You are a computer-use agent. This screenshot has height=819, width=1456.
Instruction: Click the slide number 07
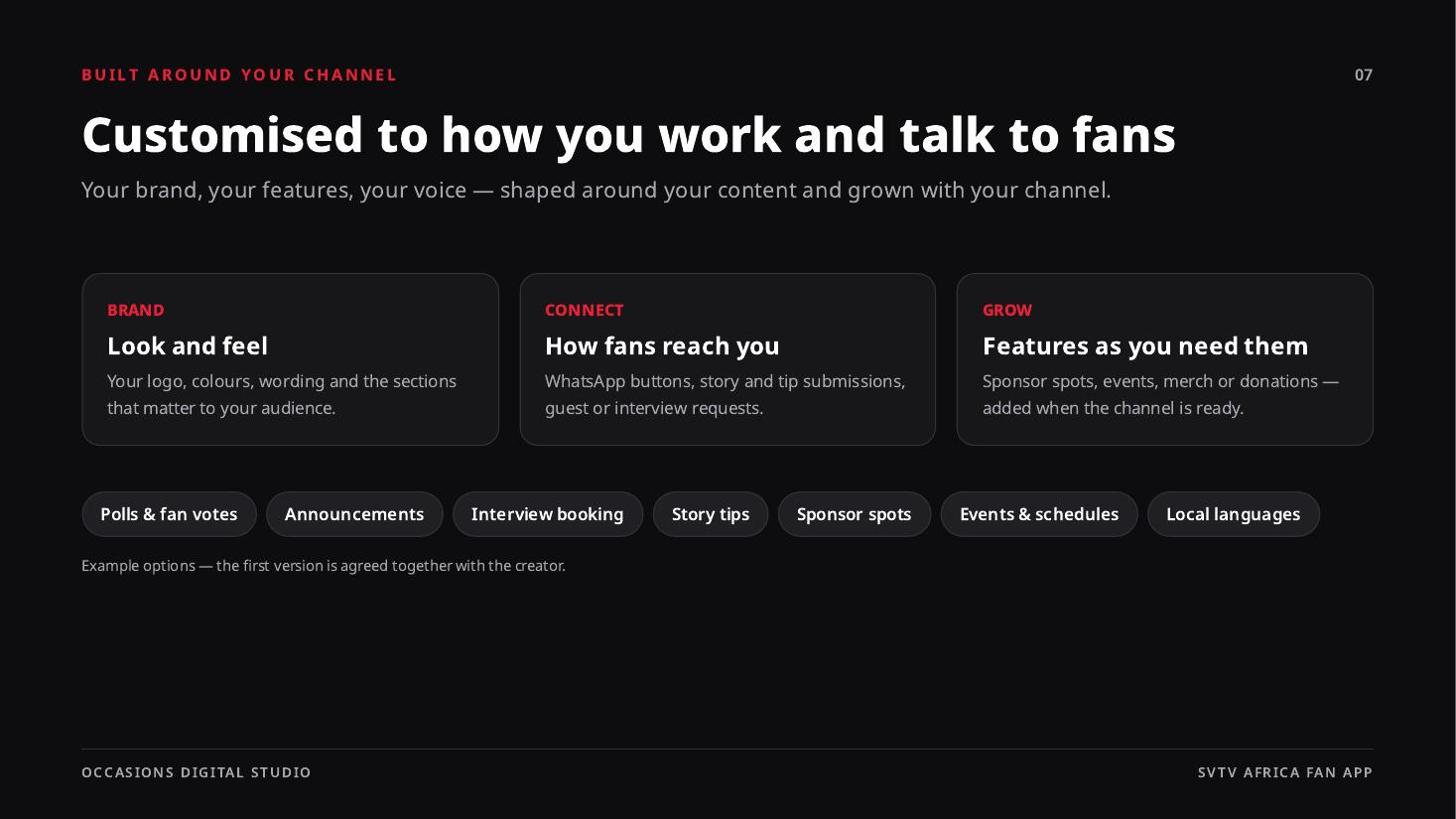coord(1364,74)
